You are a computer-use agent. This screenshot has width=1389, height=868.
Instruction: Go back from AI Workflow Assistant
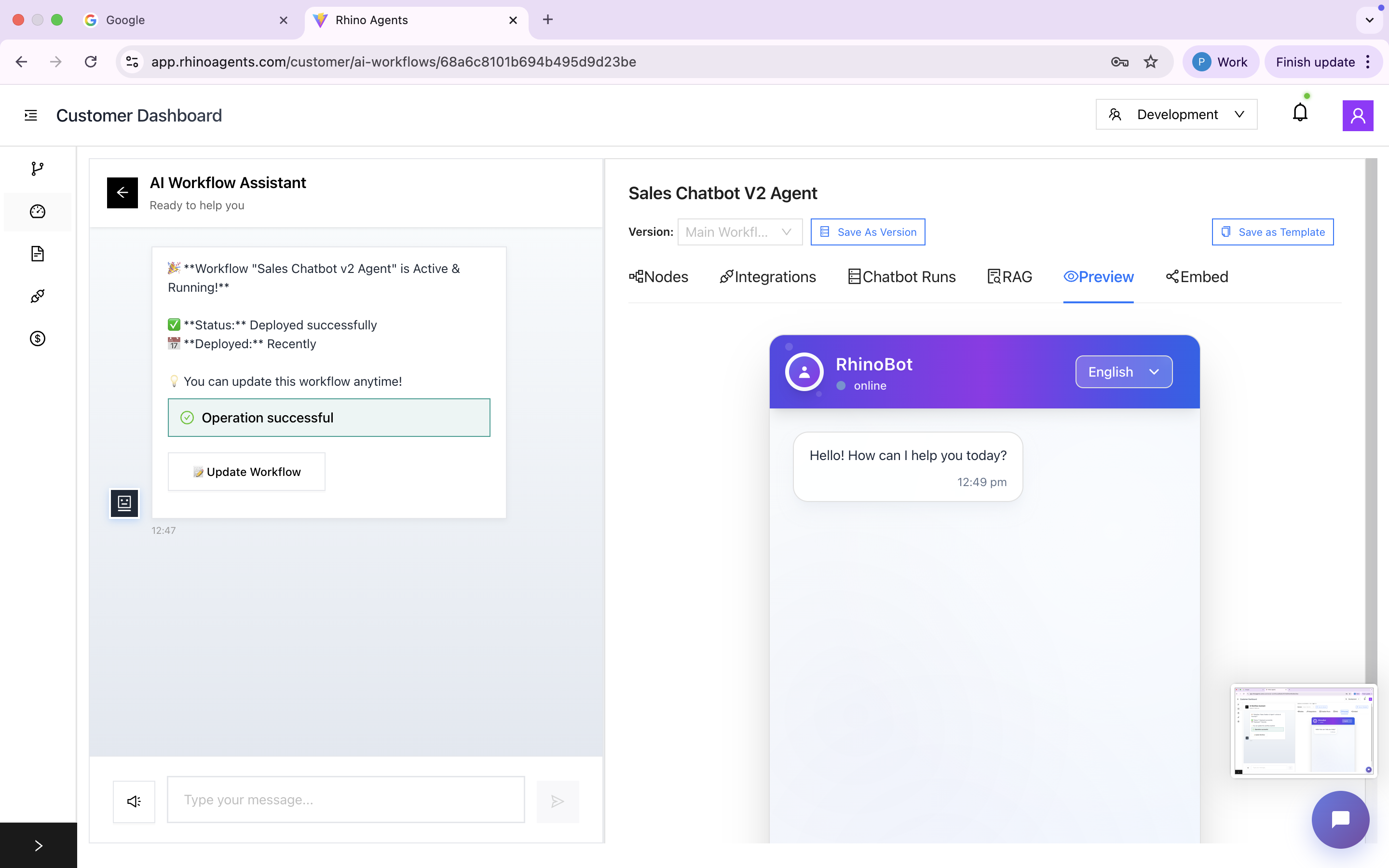click(x=122, y=192)
